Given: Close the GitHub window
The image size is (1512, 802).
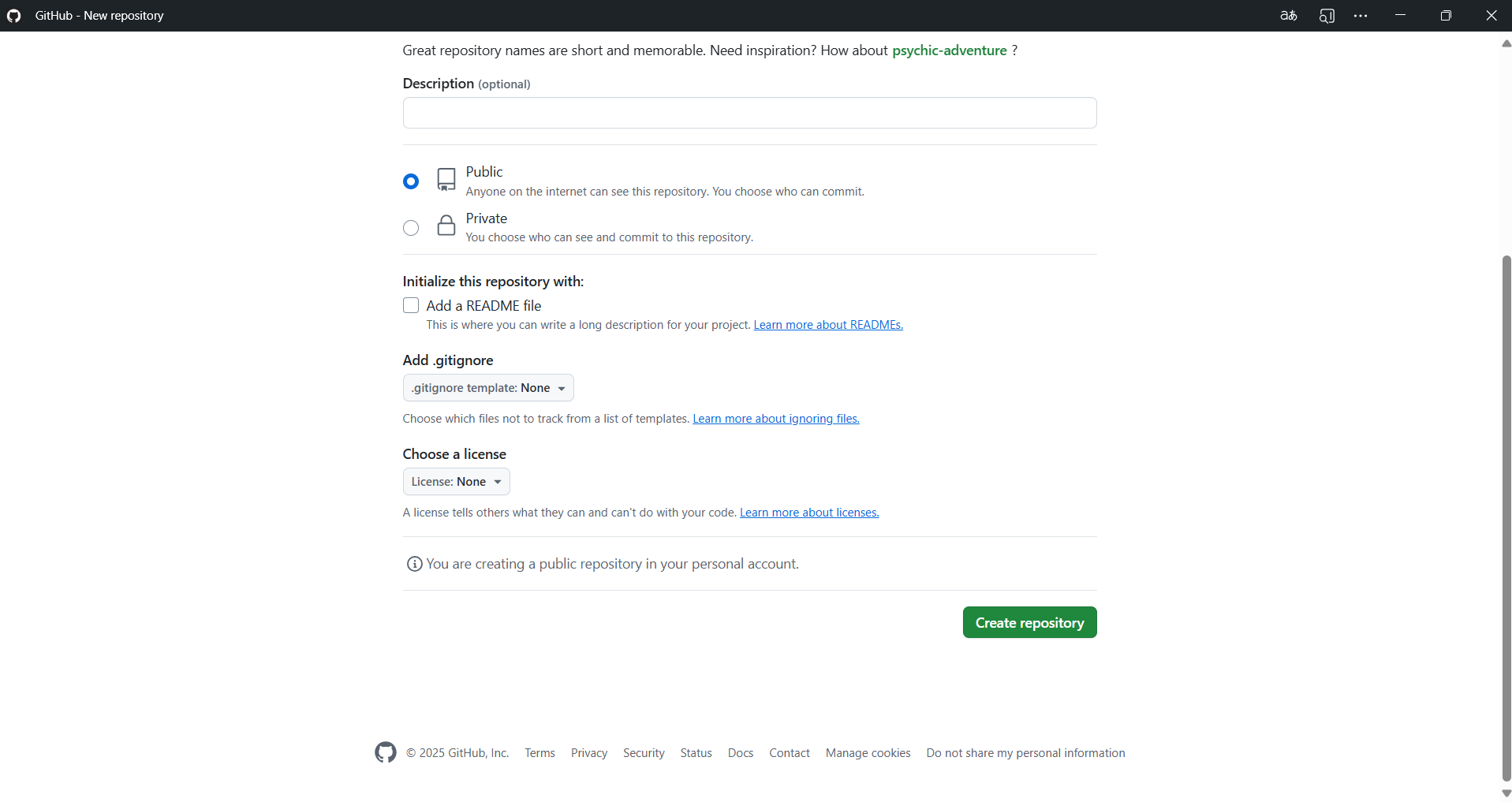Looking at the screenshot, I should 1491,16.
